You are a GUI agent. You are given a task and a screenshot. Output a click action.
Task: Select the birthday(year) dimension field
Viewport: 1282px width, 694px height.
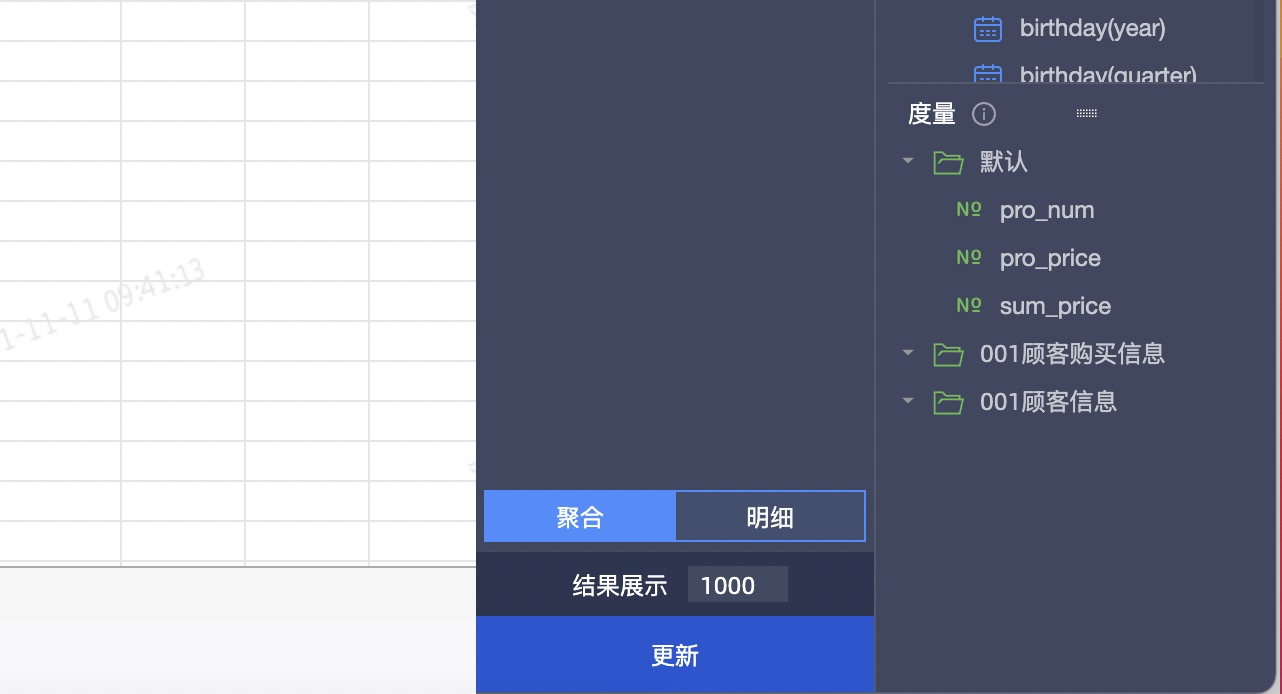point(1092,29)
